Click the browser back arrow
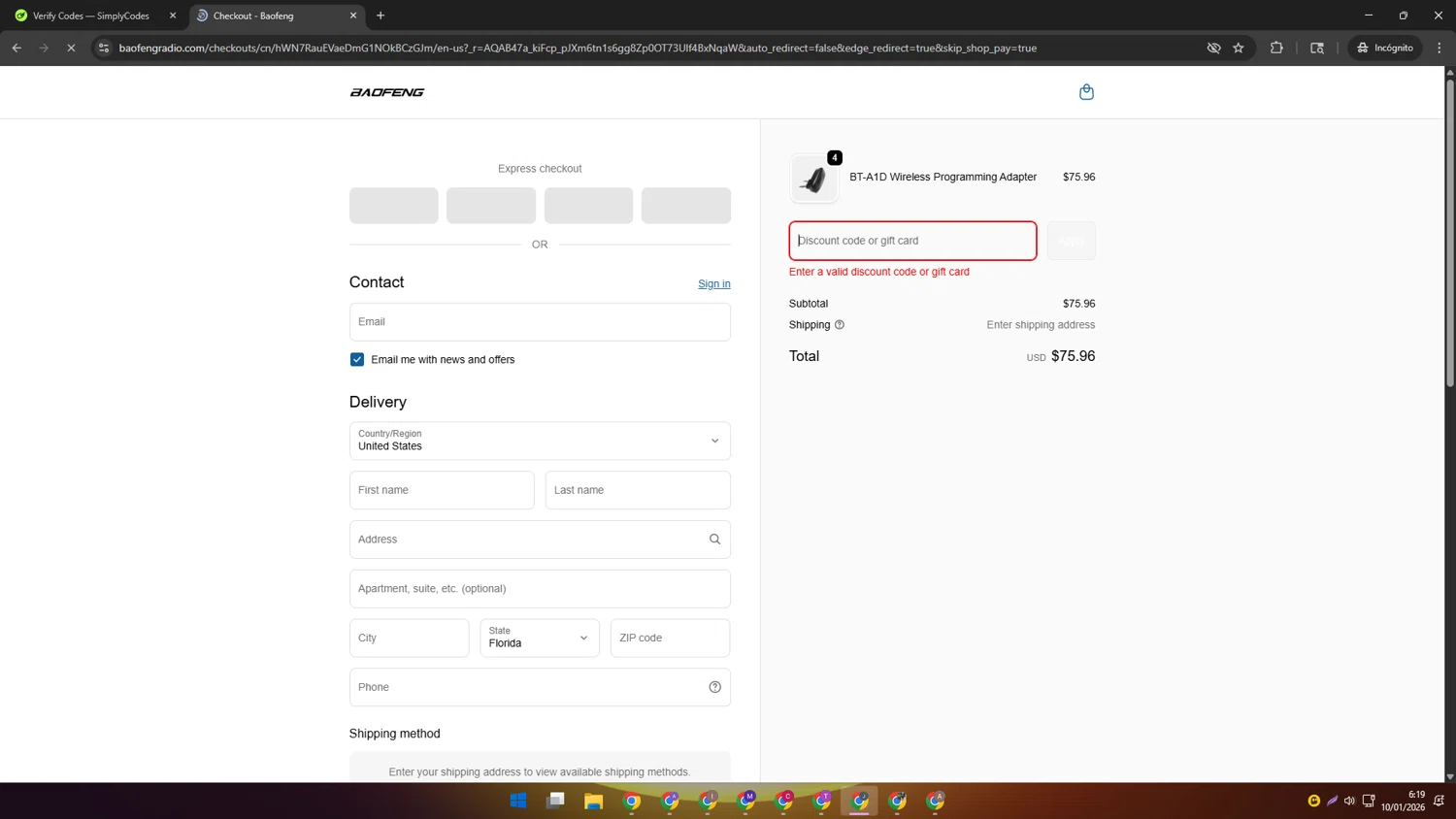 (x=17, y=48)
